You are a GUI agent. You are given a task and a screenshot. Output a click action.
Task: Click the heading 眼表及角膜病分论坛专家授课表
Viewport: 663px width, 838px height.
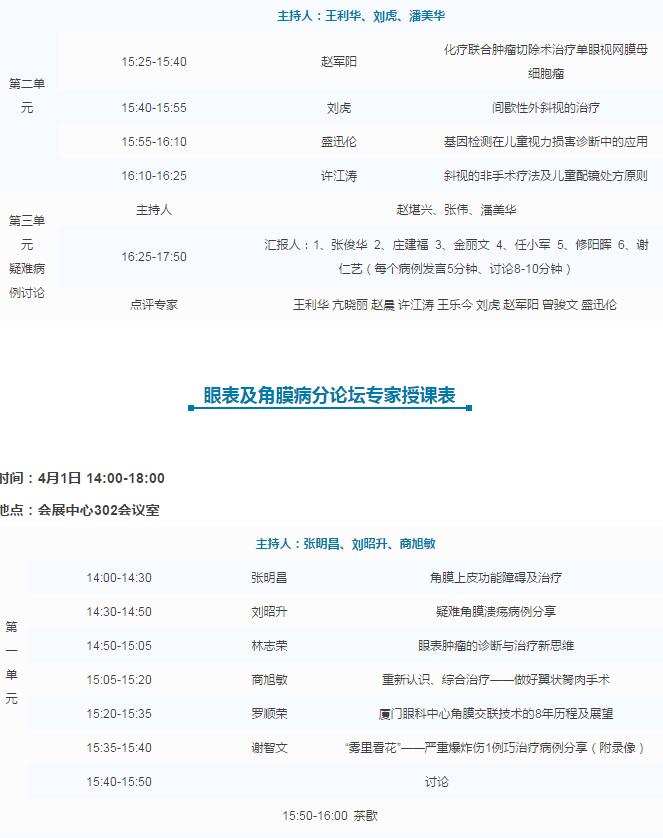click(x=329, y=396)
